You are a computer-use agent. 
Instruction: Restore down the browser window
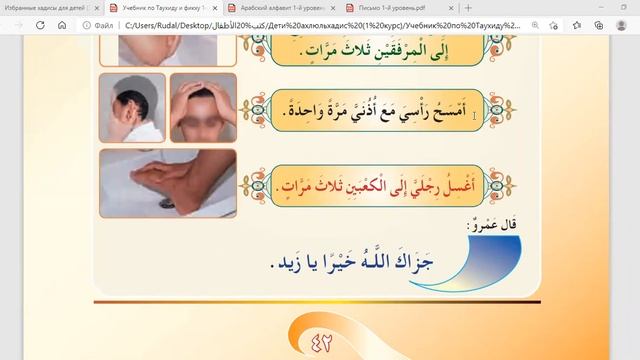coord(624,7)
